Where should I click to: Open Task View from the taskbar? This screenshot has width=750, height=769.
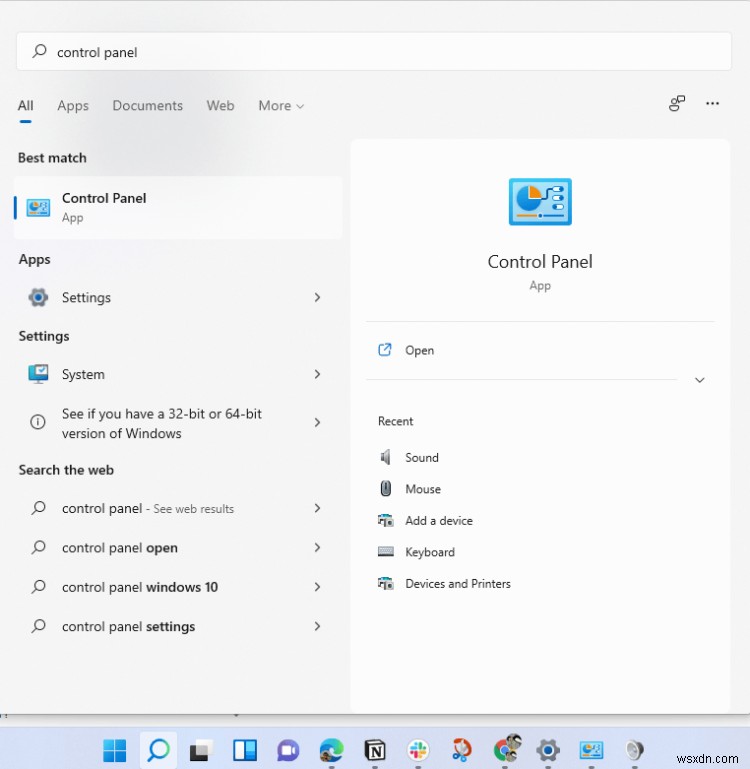tap(201, 750)
